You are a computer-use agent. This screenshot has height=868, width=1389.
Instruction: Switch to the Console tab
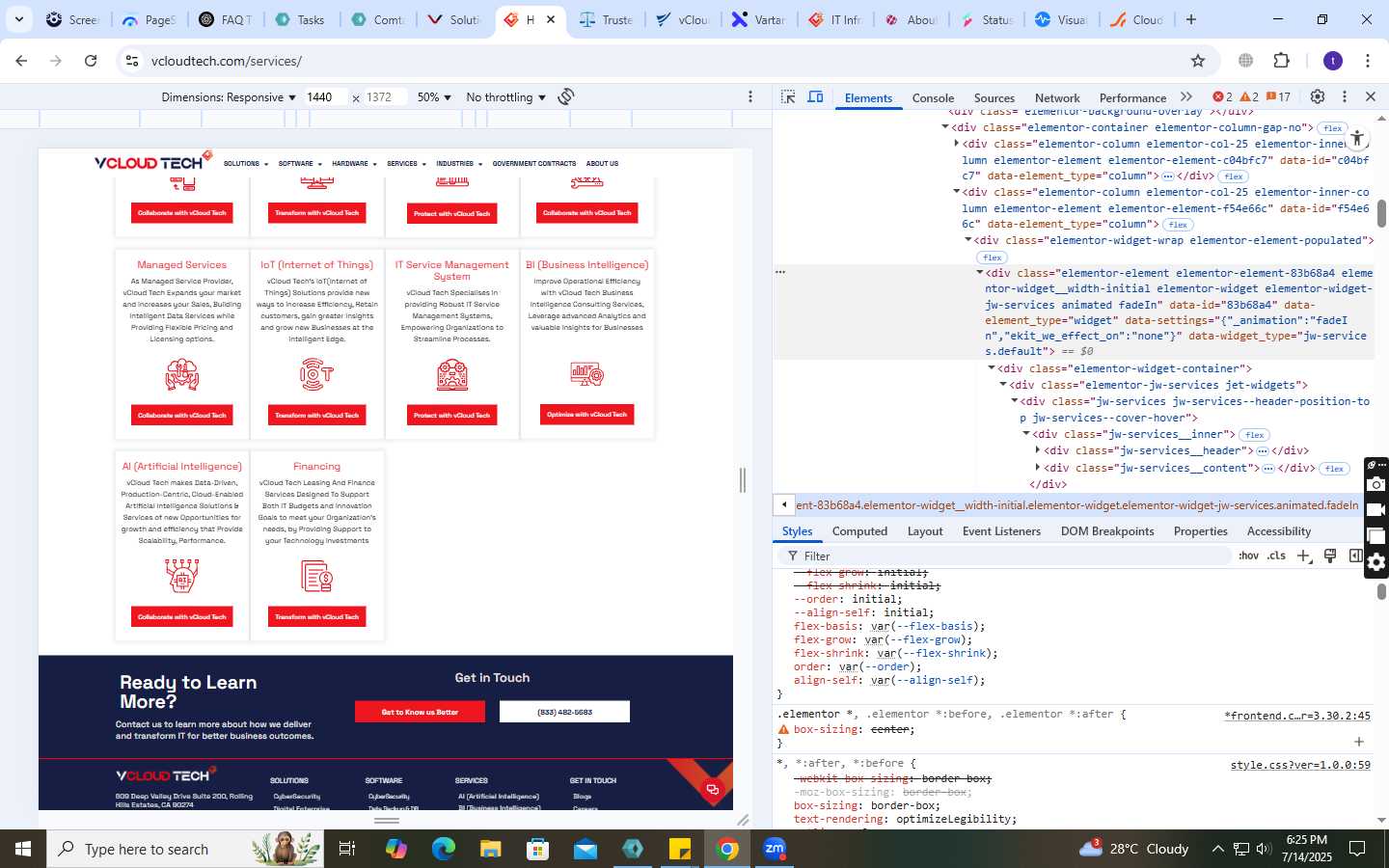click(x=933, y=97)
